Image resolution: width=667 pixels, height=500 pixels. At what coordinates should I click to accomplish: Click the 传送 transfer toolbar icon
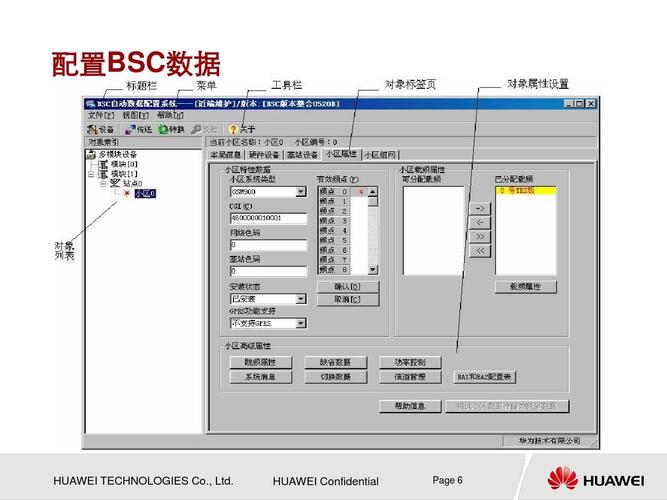pos(130,129)
